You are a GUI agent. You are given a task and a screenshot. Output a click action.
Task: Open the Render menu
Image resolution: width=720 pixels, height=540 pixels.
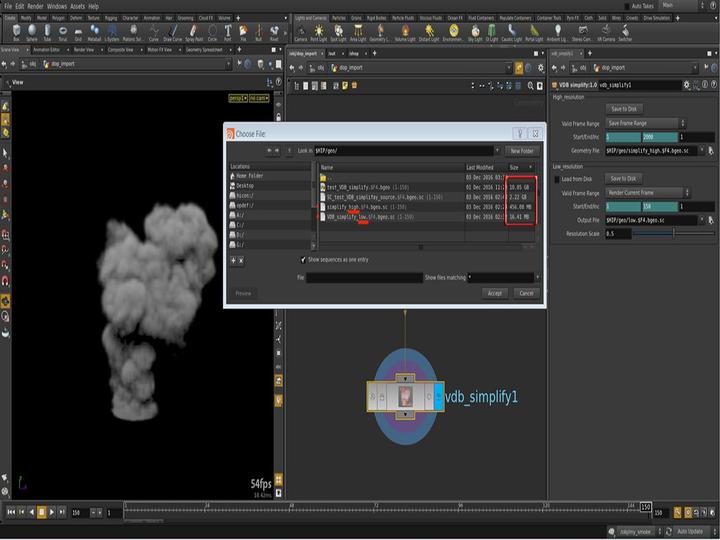35,6
